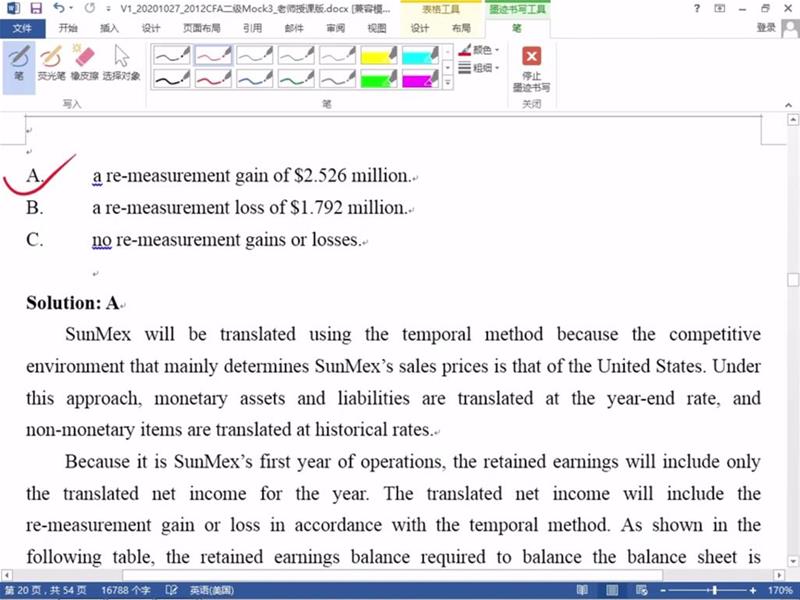The height and width of the screenshot is (600, 800).
Task: Undo the last action
Action: (x=59, y=8)
